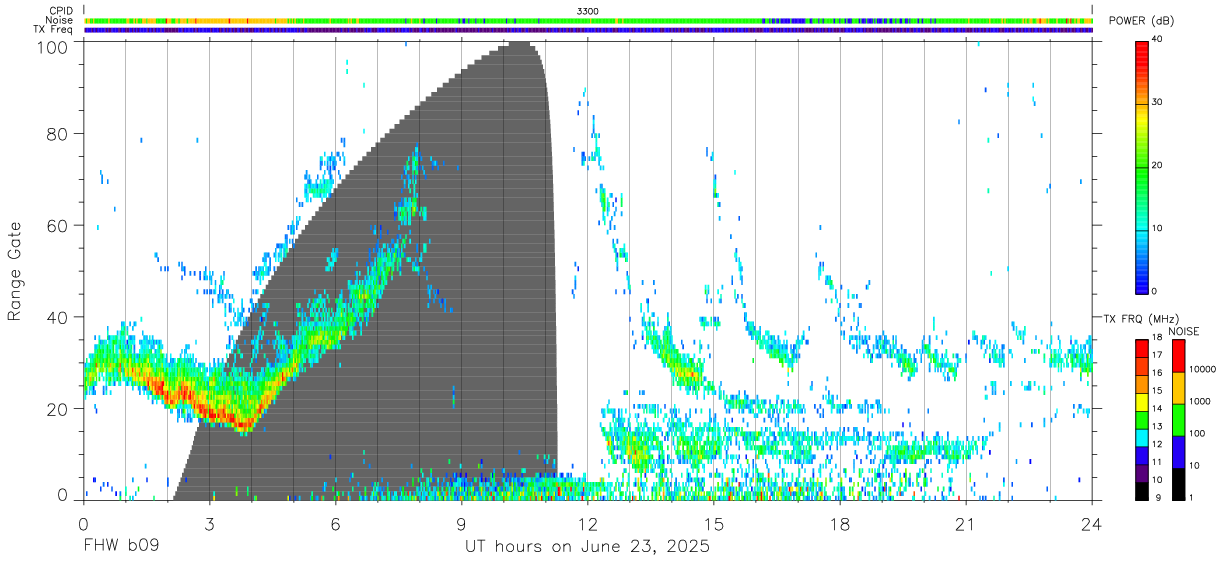Click Range Gate axis tick 60

pos(57,225)
